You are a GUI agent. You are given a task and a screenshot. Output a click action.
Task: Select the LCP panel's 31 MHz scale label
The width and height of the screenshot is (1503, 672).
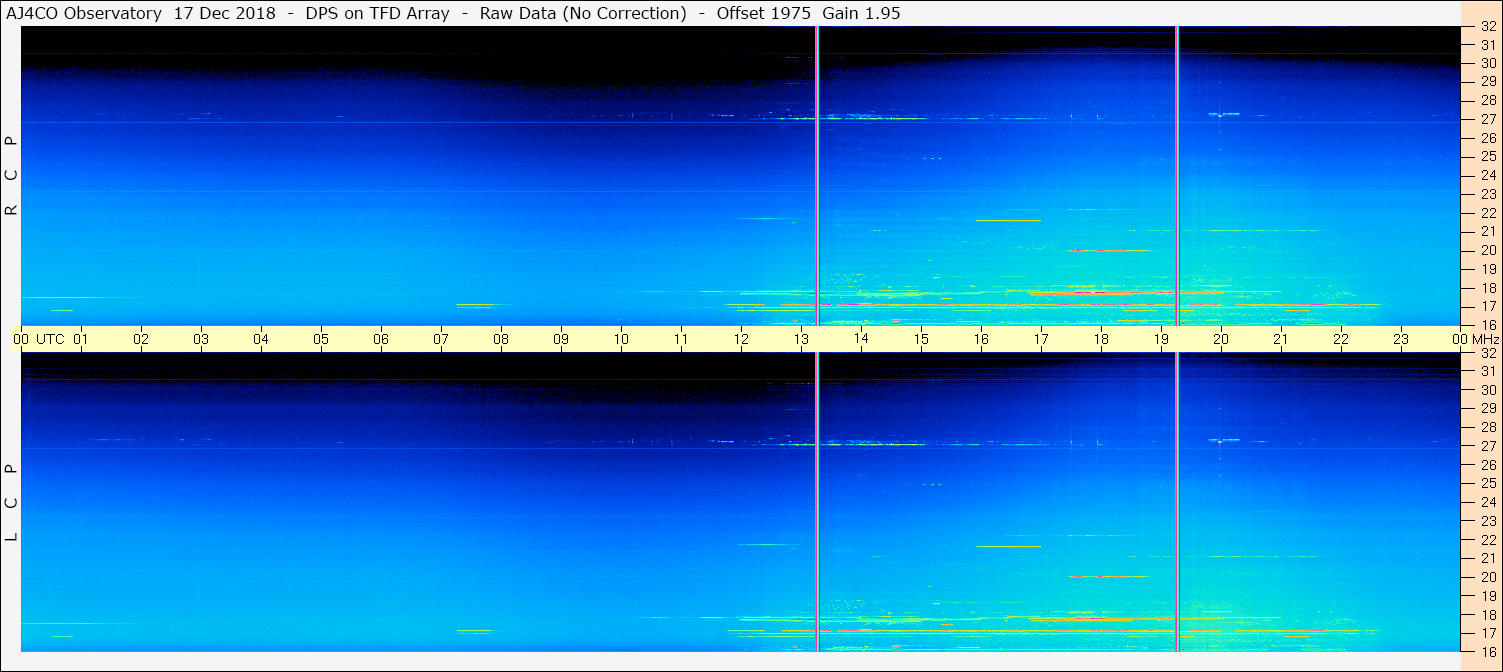coord(1488,371)
